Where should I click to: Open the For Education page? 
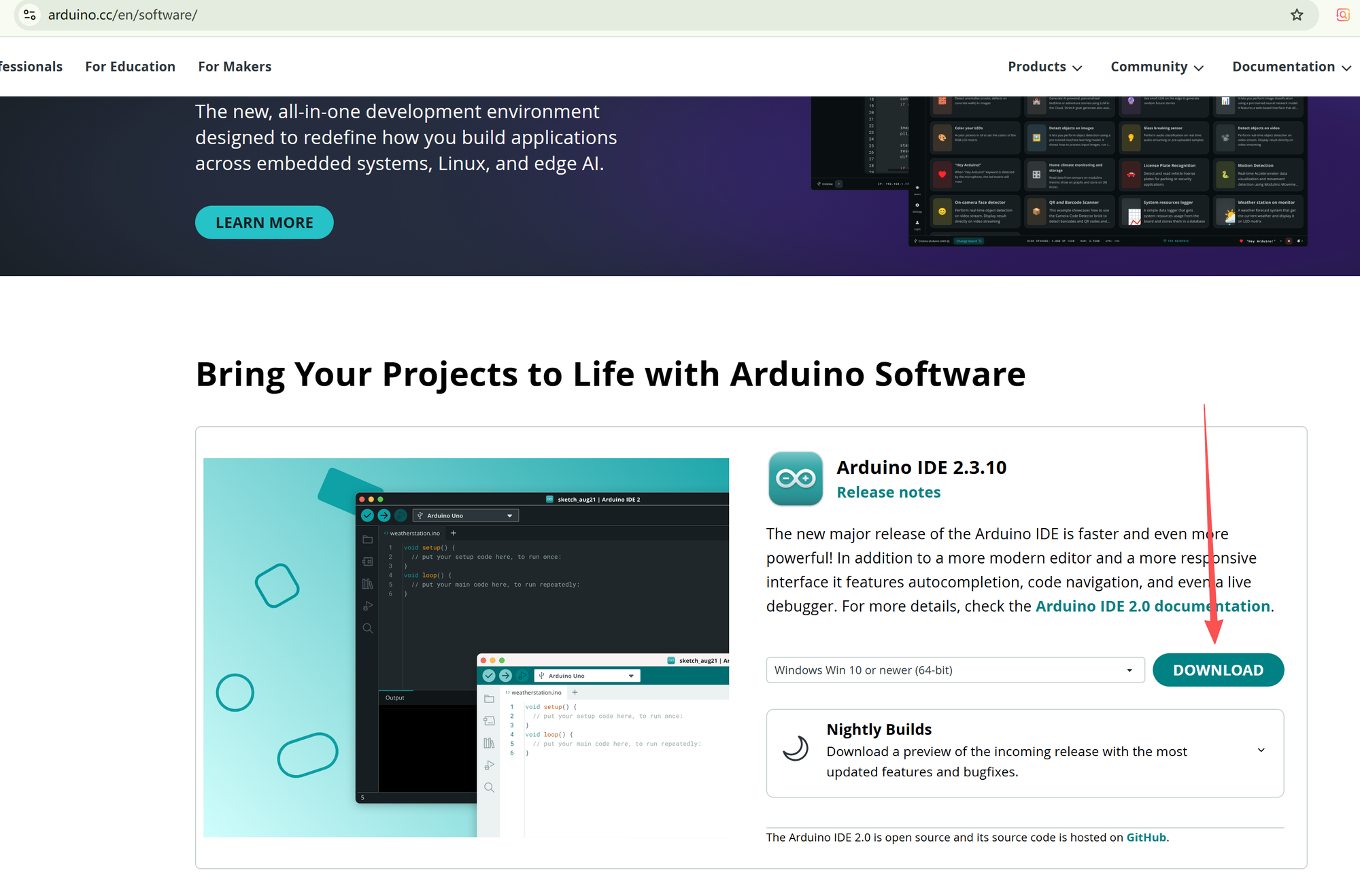coord(131,67)
